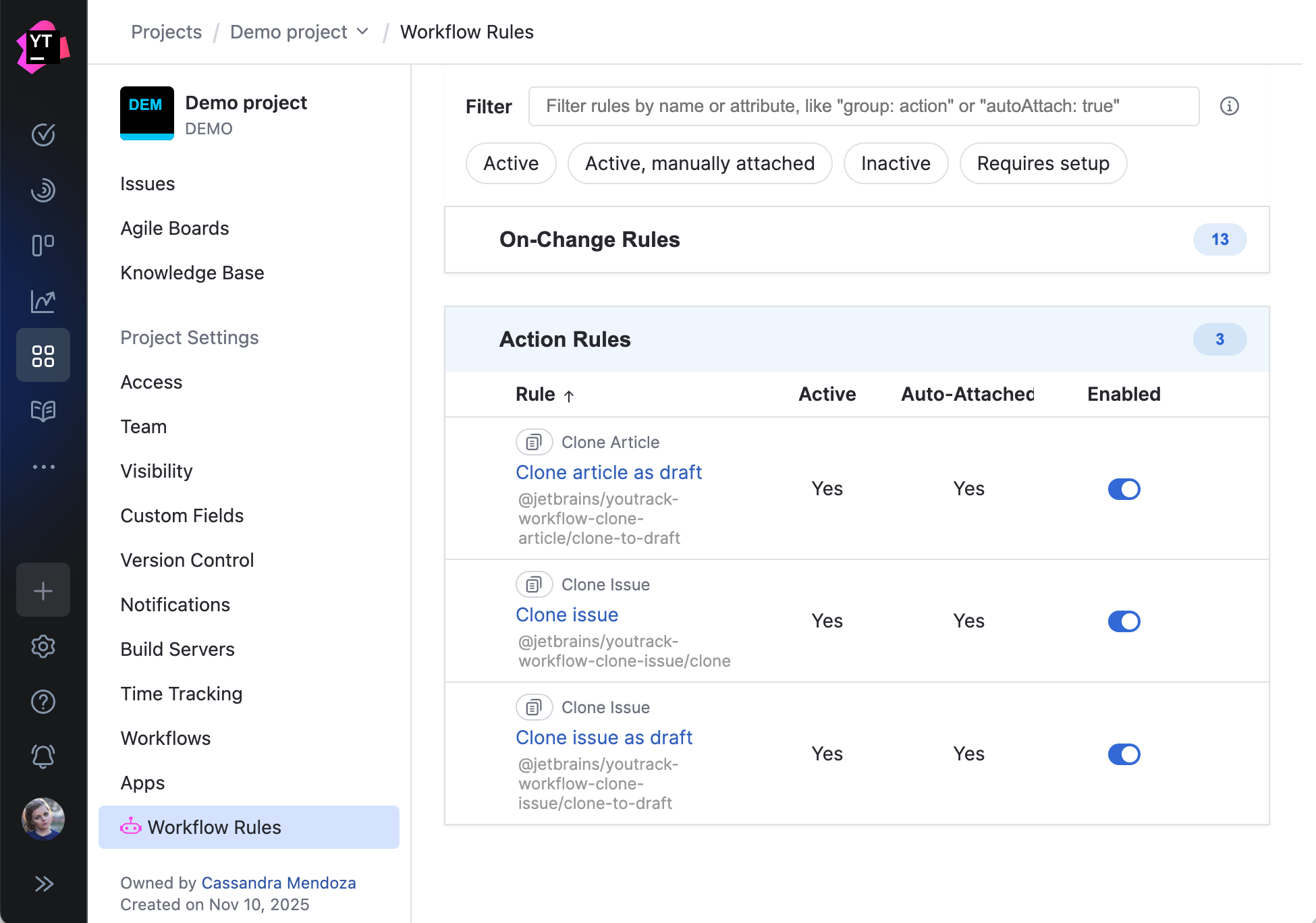
Task: Open the Reports chart icon in sidebar
Action: tap(43, 302)
